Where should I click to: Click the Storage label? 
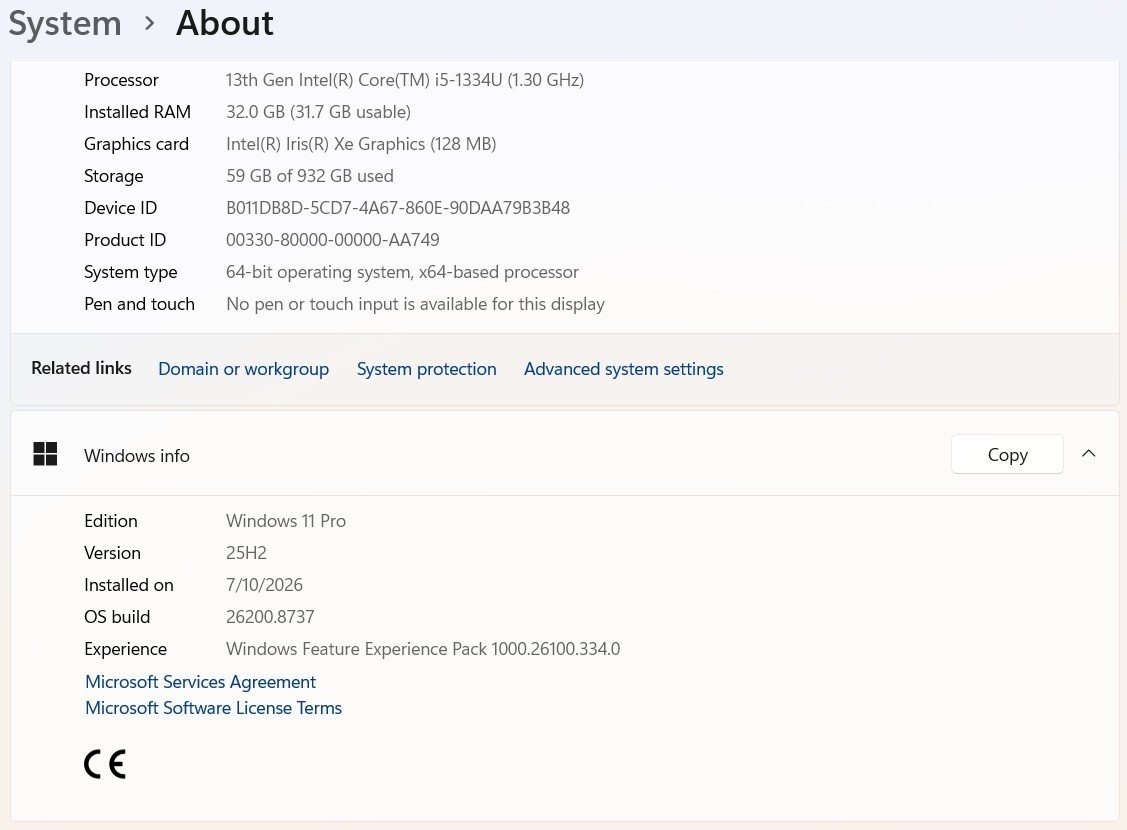click(x=114, y=176)
